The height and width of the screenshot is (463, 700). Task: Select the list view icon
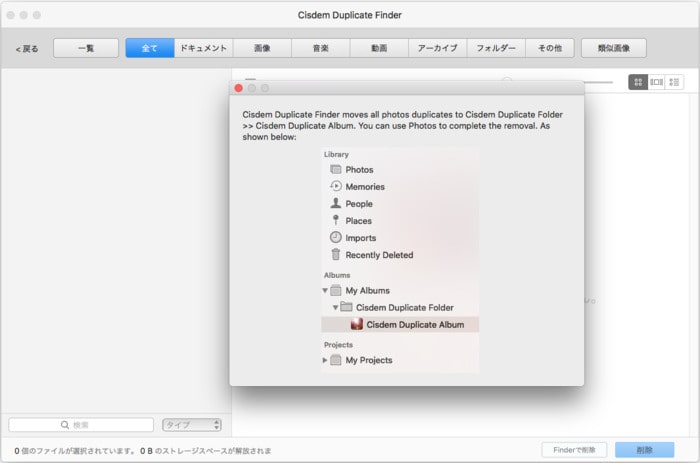click(x=674, y=82)
